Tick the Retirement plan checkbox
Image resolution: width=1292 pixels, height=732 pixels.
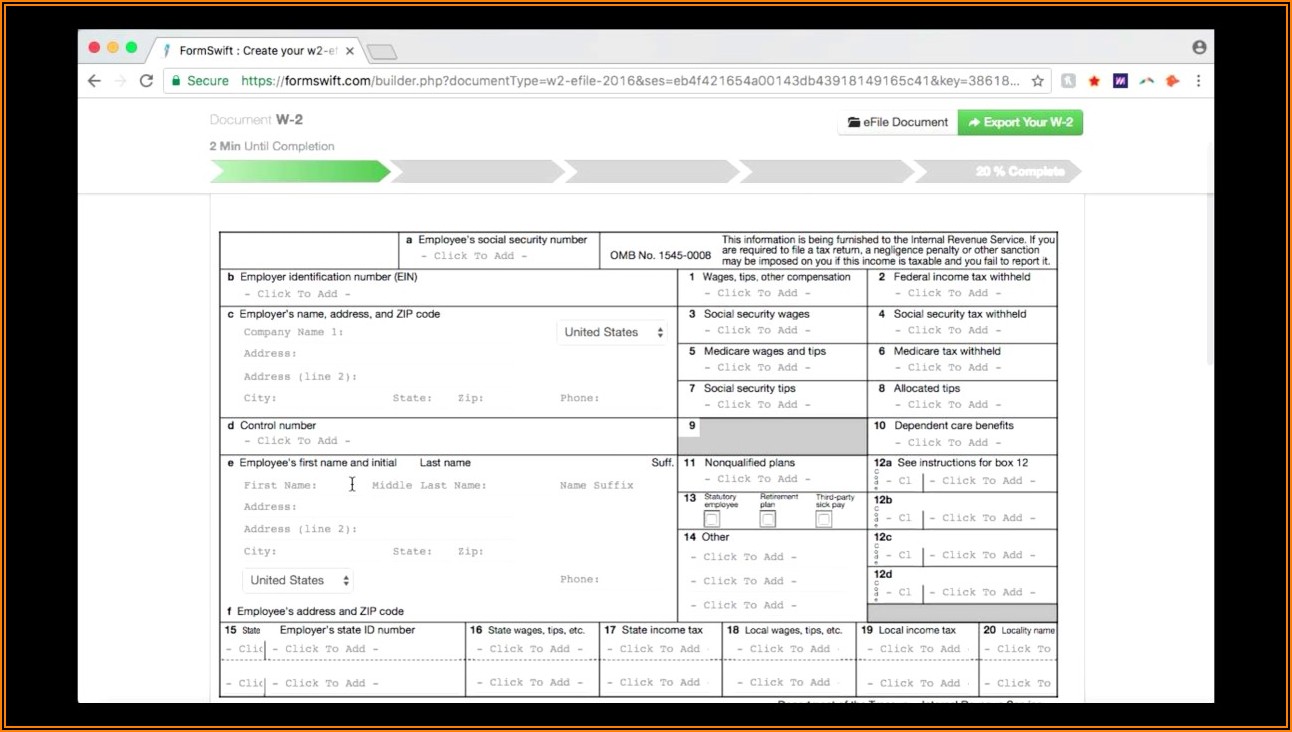tap(767, 519)
